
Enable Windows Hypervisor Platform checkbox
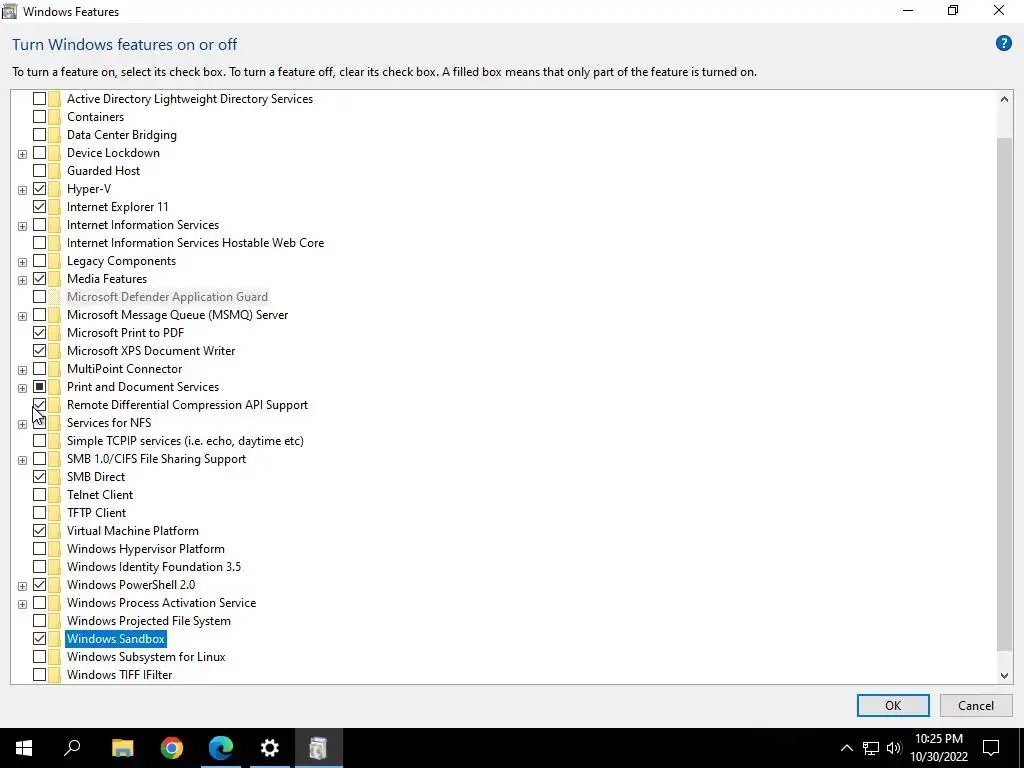tap(39, 549)
